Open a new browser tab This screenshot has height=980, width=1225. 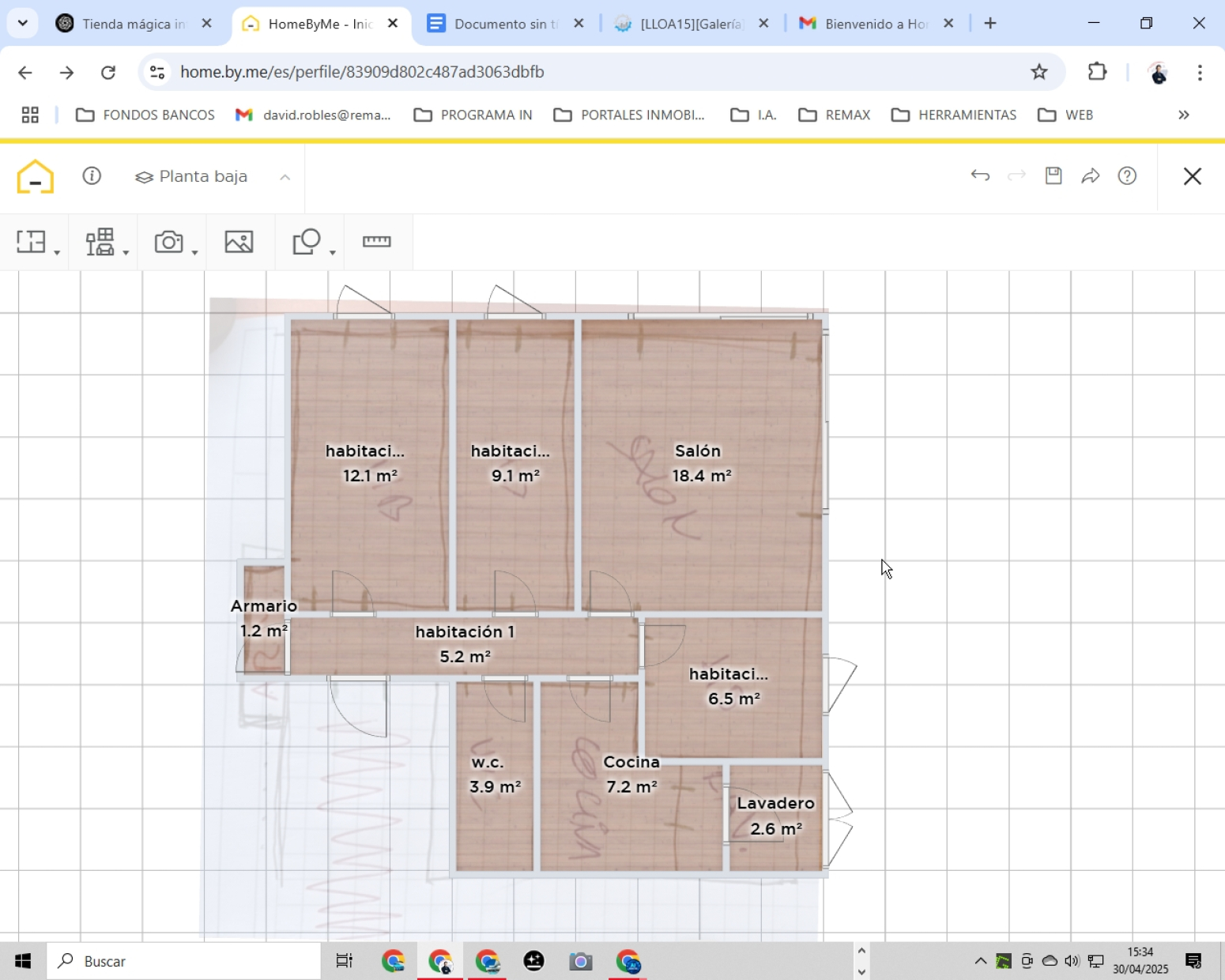(990, 24)
